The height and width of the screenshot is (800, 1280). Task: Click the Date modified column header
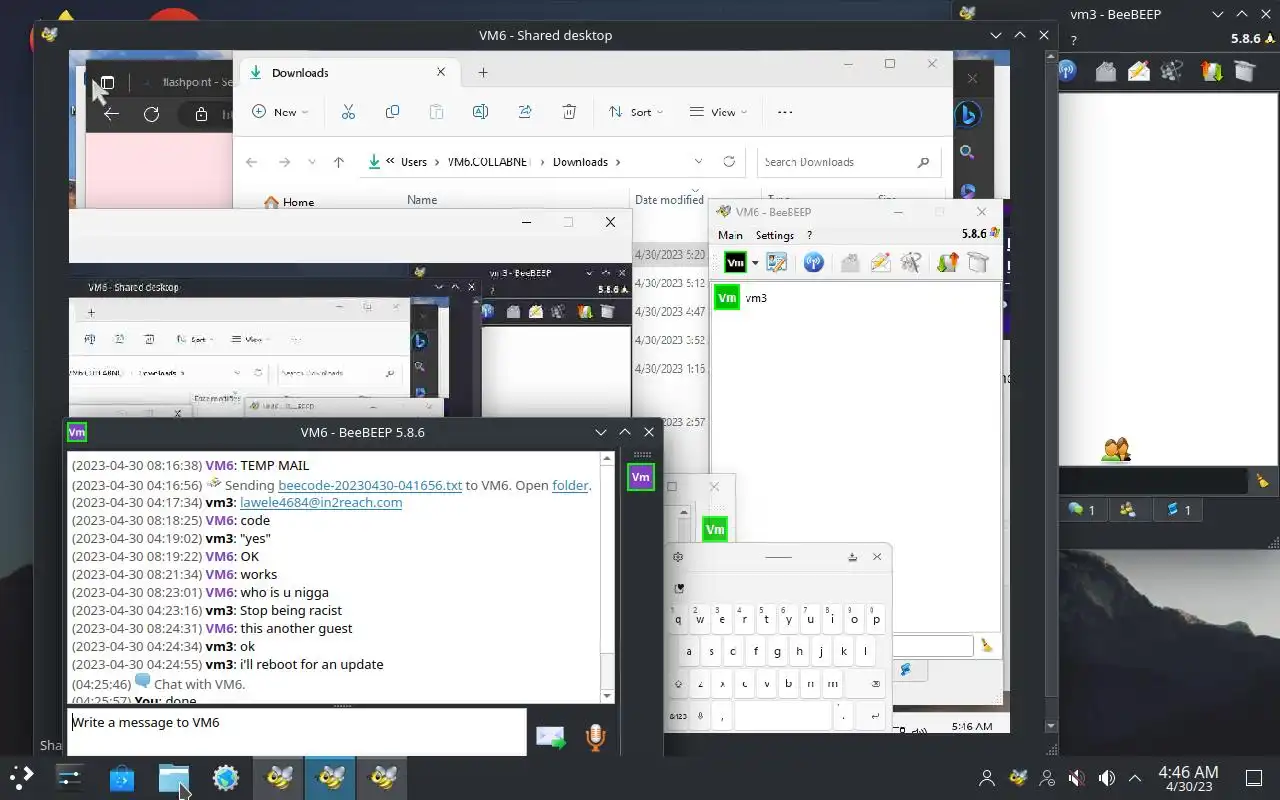coord(669,200)
